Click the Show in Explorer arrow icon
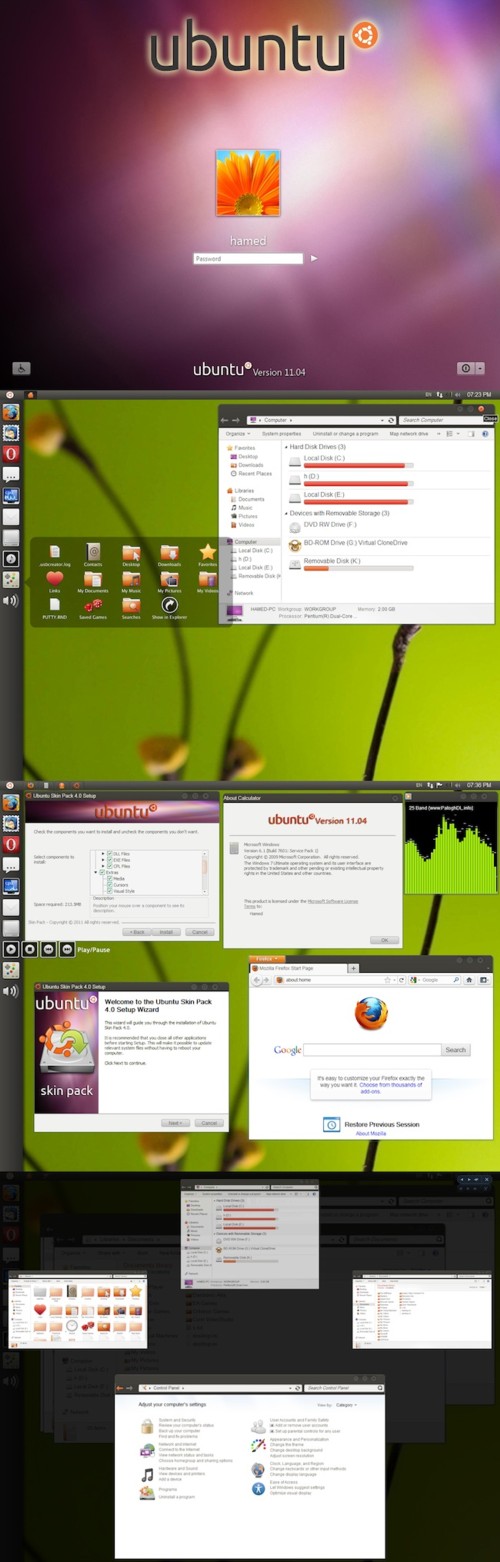This screenshot has width=500, height=1562. click(170, 605)
